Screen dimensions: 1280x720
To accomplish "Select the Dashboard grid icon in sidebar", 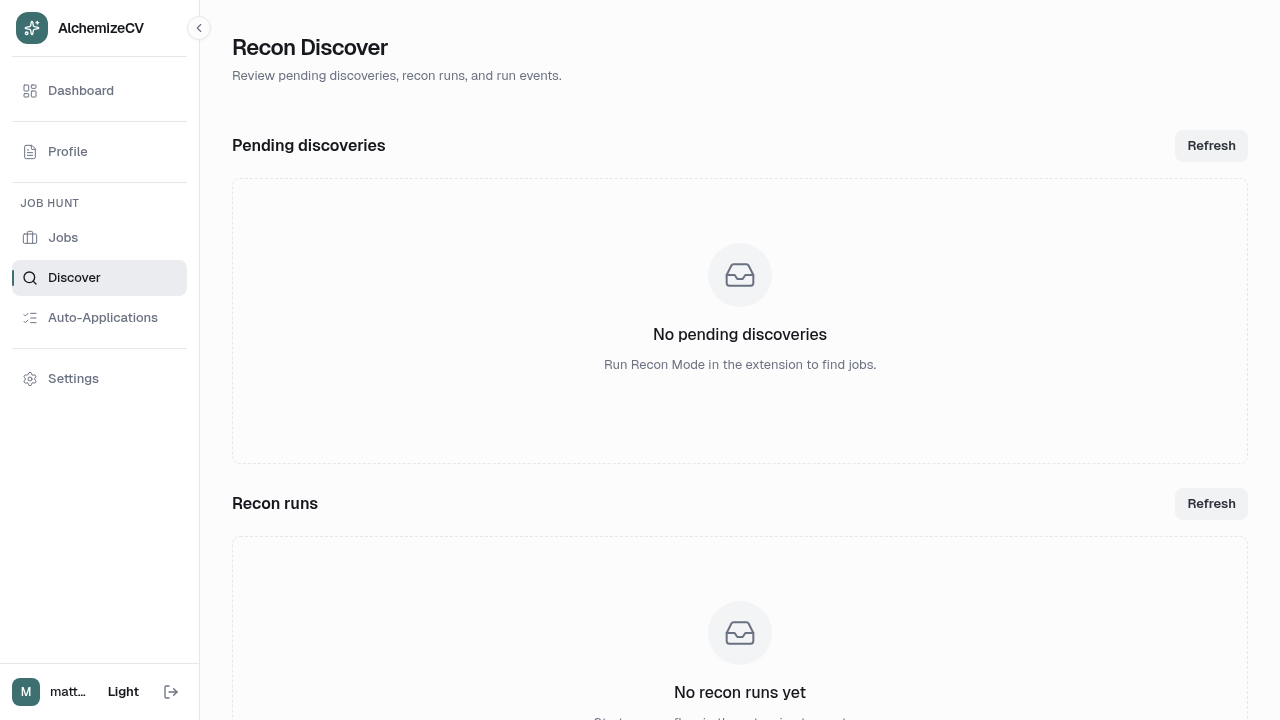I will click(30, 91).
